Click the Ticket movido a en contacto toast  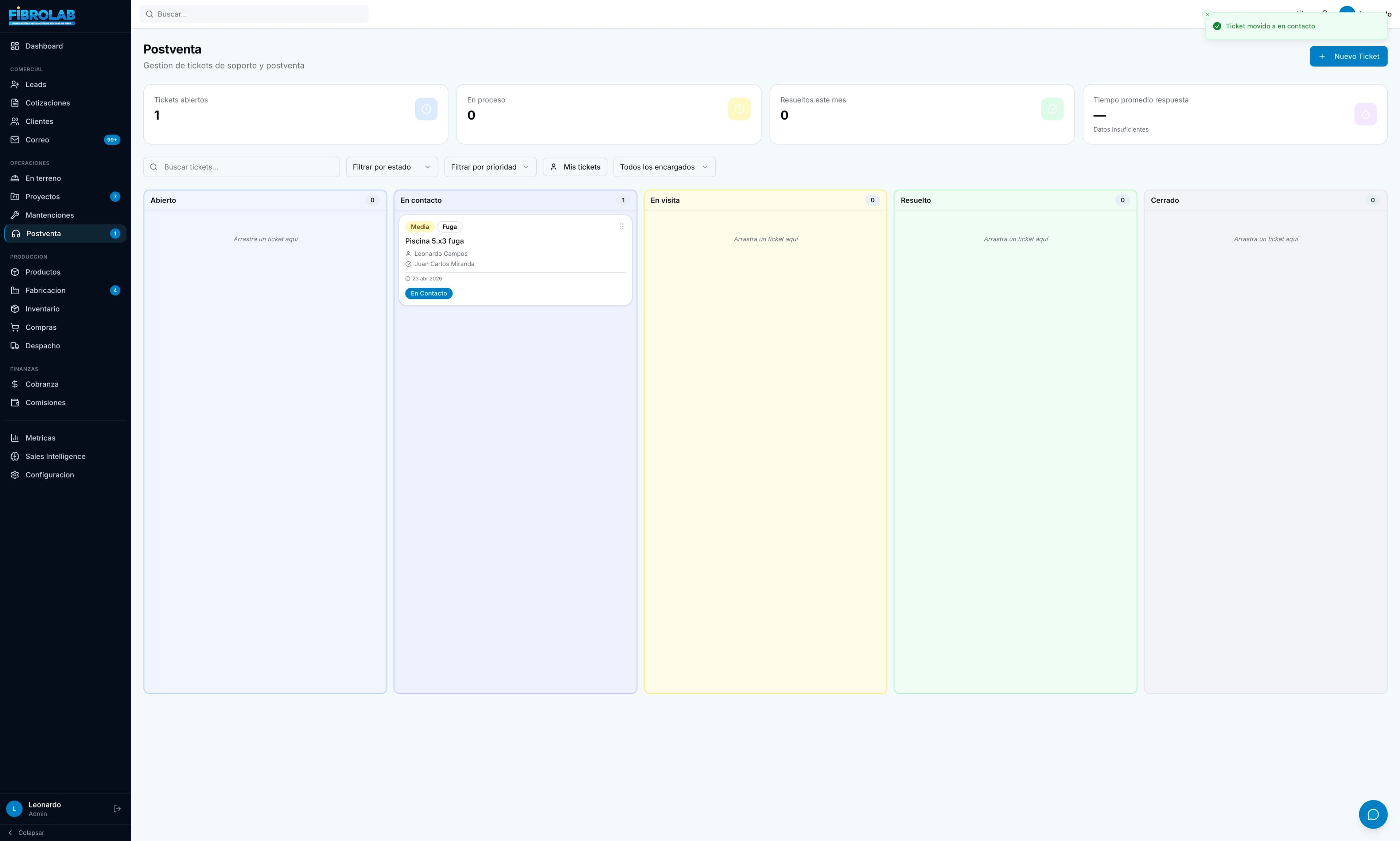pos(1296,26)
